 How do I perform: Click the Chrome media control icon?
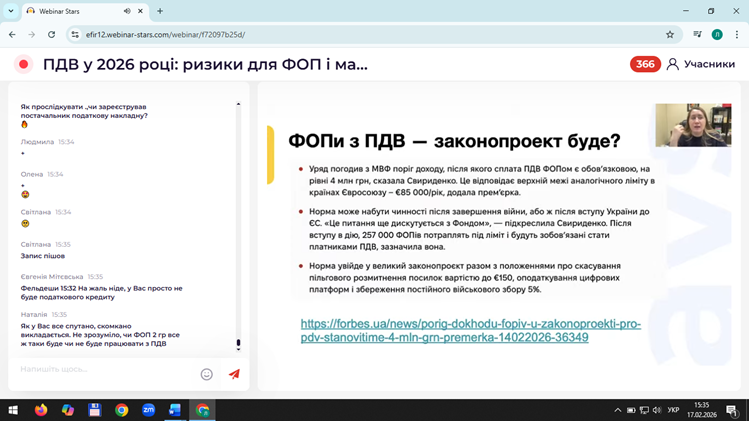[x=697, y=34]
